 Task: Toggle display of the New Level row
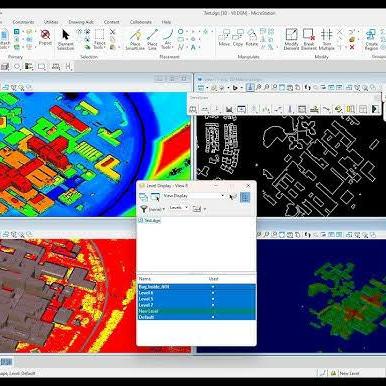point(197,311)
